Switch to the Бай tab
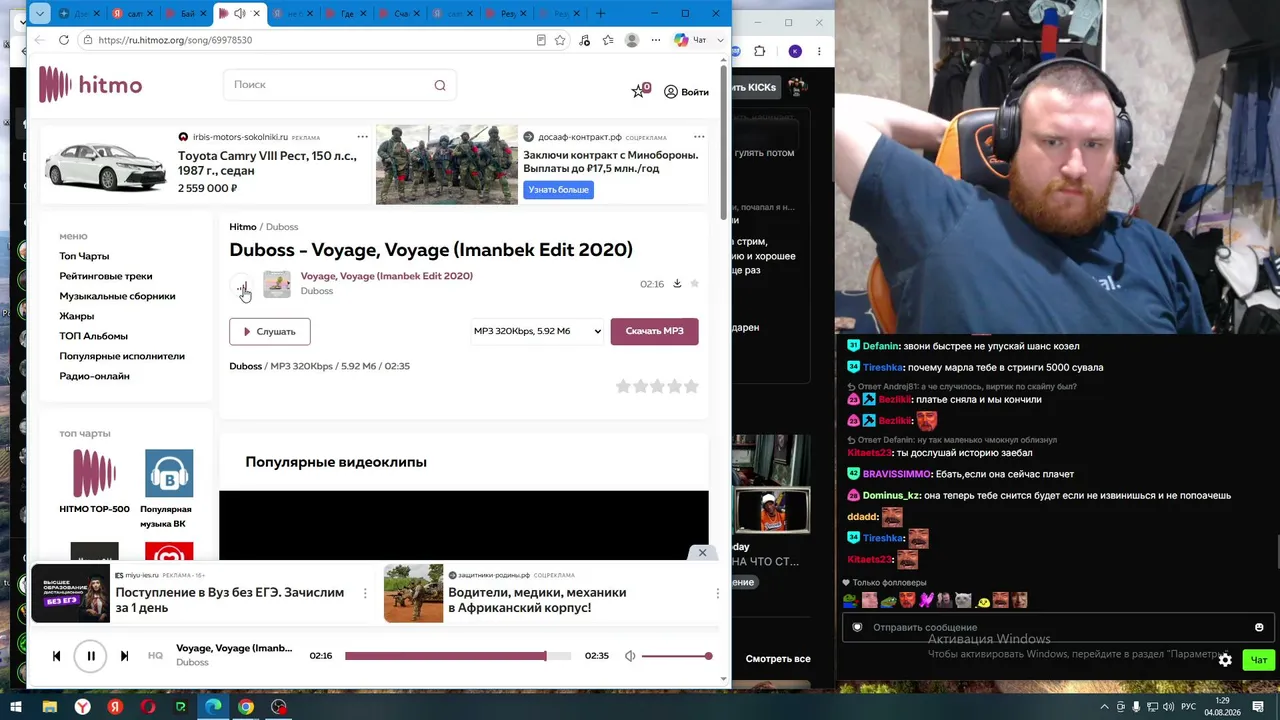 [x=186, y=13]
